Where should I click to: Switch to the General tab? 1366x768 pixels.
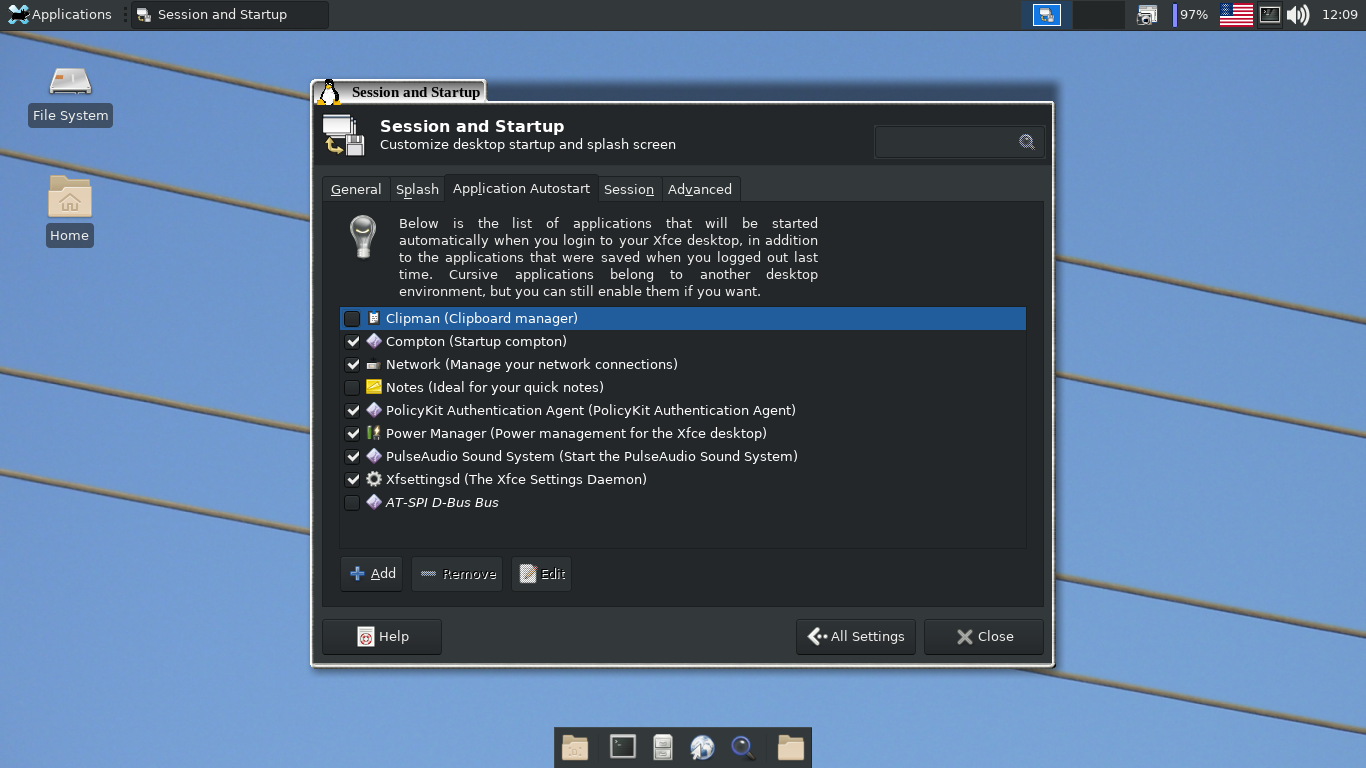click(356, 189)
